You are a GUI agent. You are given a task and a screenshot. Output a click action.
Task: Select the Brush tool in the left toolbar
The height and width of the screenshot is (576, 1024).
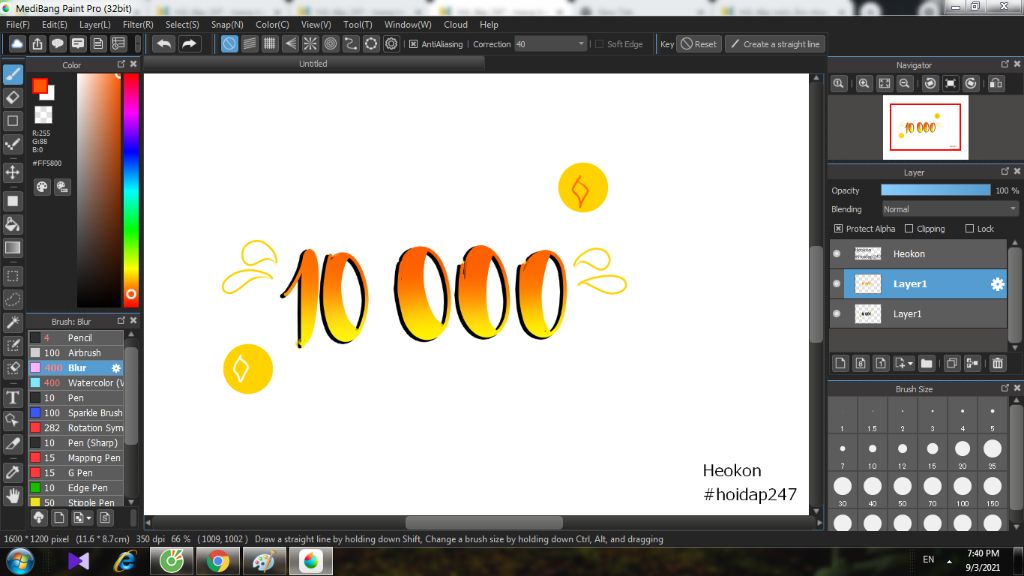[x=12, y=74]
